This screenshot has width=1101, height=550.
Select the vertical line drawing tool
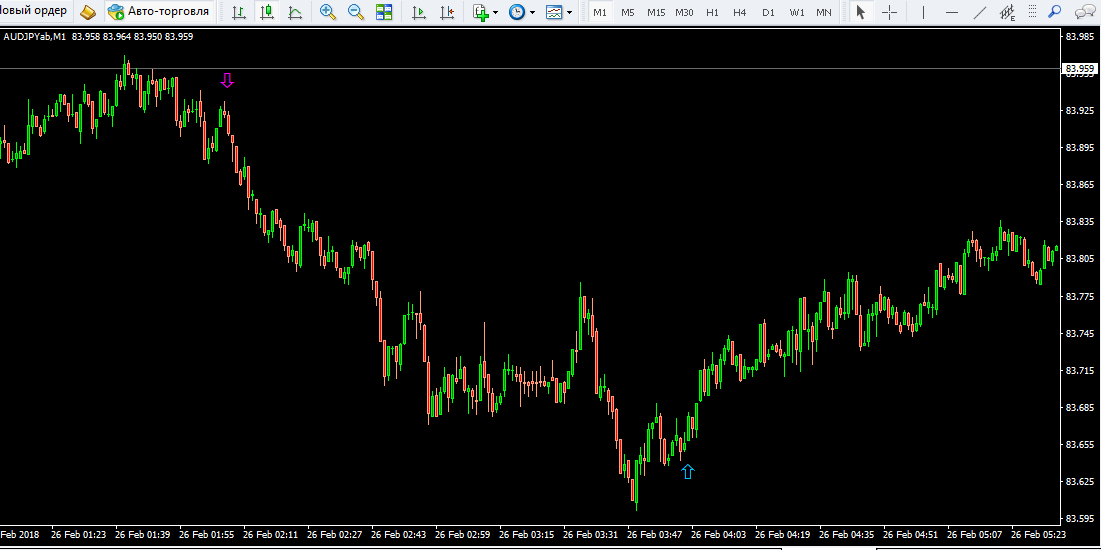923,12
